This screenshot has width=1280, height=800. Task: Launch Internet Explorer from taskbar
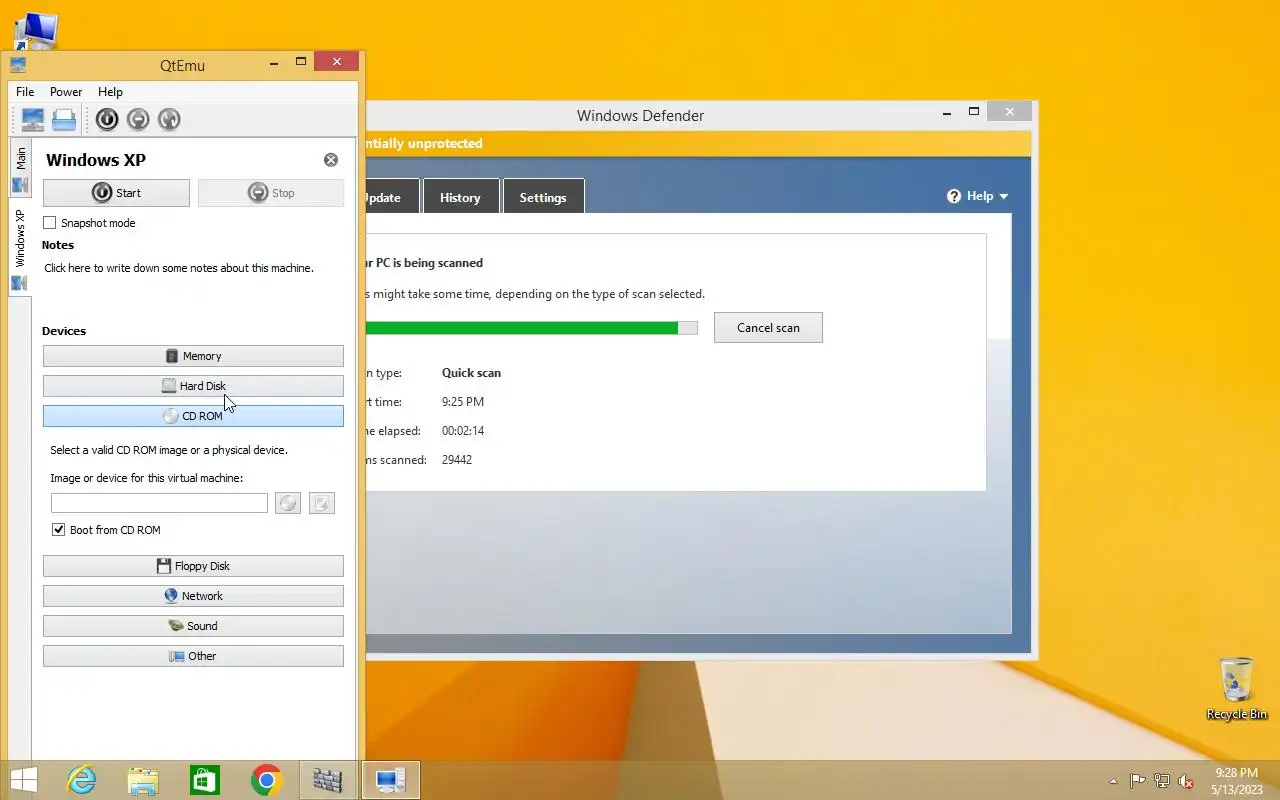[x=81, y=780]
